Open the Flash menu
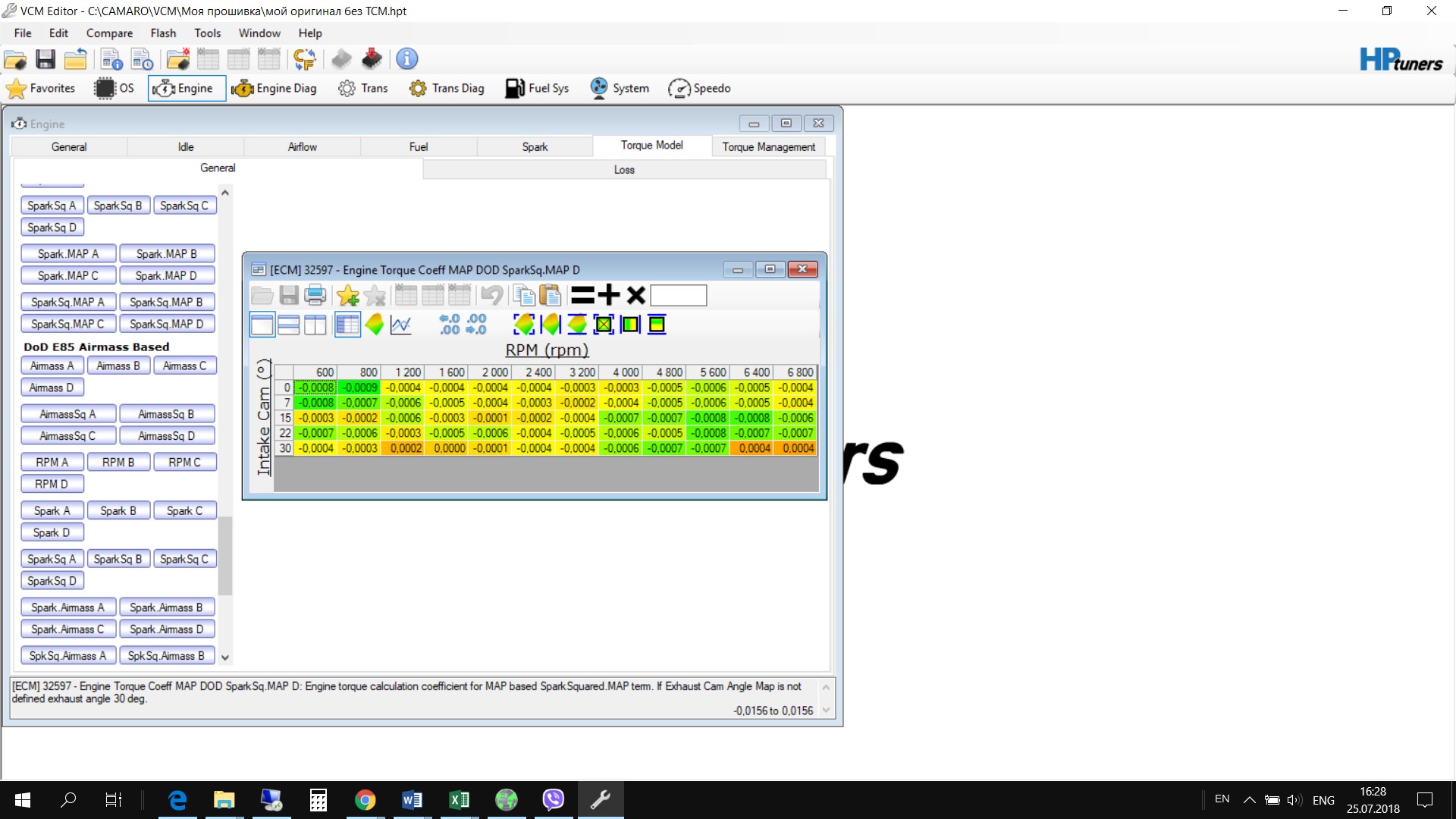The height and width of the screenshot is (819, 1456). click(x=163, y=33)
